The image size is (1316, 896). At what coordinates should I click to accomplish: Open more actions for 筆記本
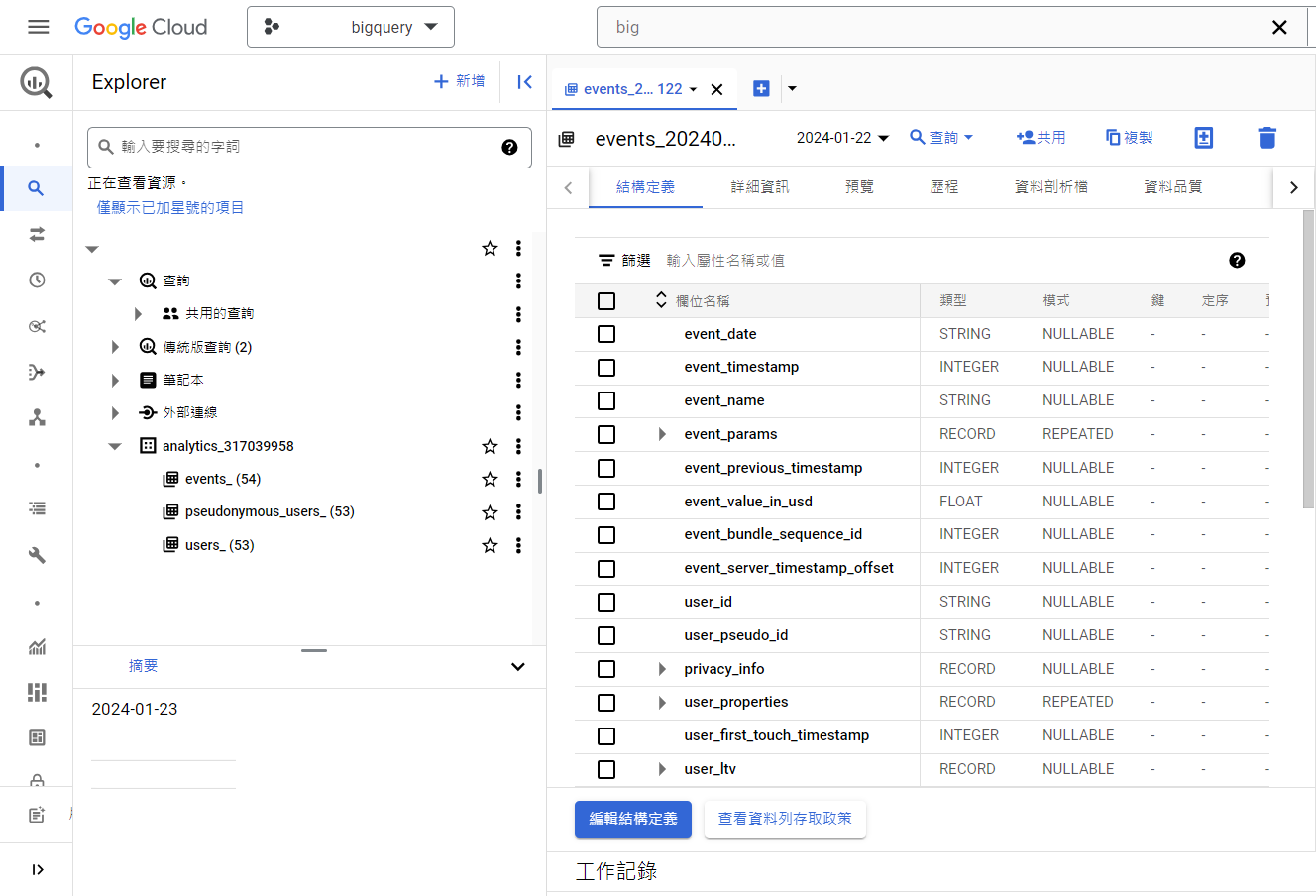pos(518,380)
